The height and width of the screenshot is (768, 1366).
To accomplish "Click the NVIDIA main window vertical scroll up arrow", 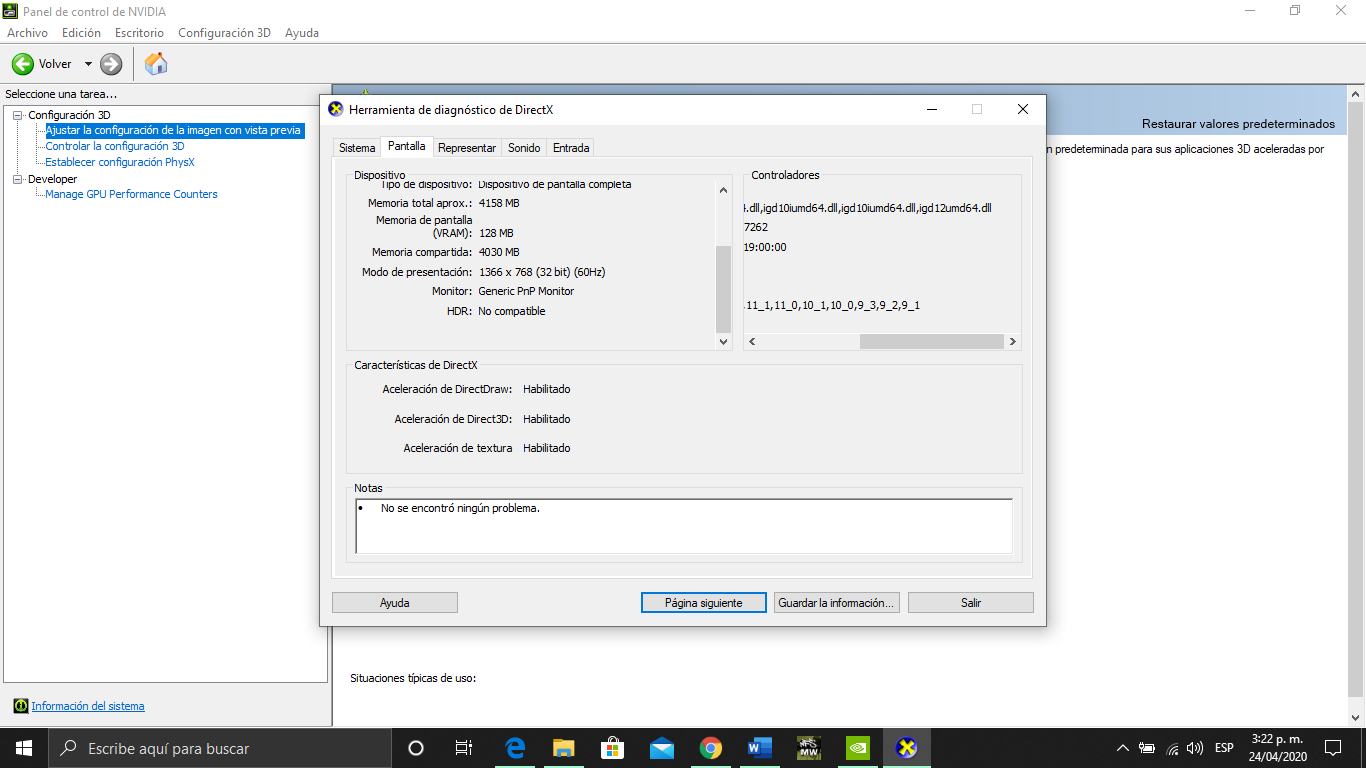I will pos(1357,93).
